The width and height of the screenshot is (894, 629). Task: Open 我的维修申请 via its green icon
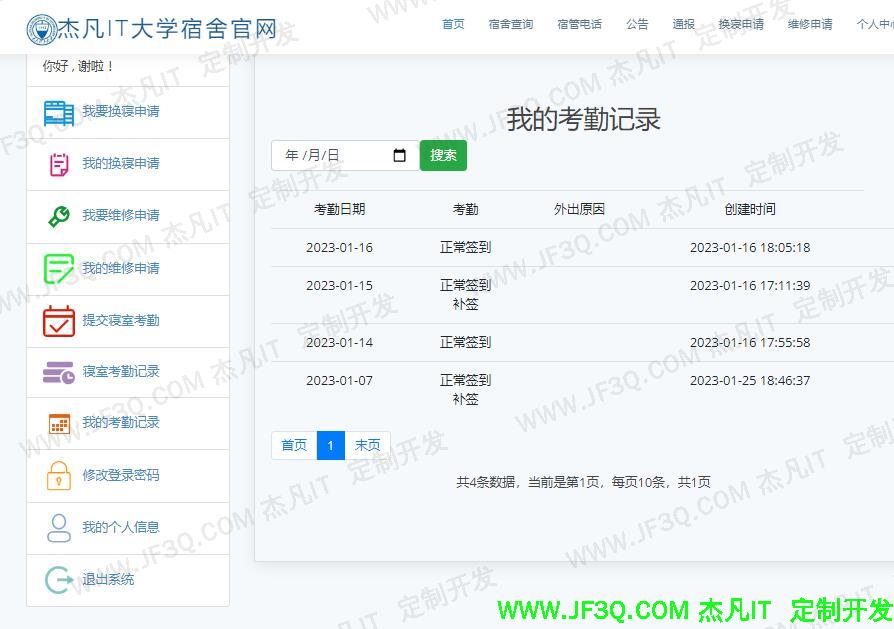pyautogui.click(x=58, y=268)
